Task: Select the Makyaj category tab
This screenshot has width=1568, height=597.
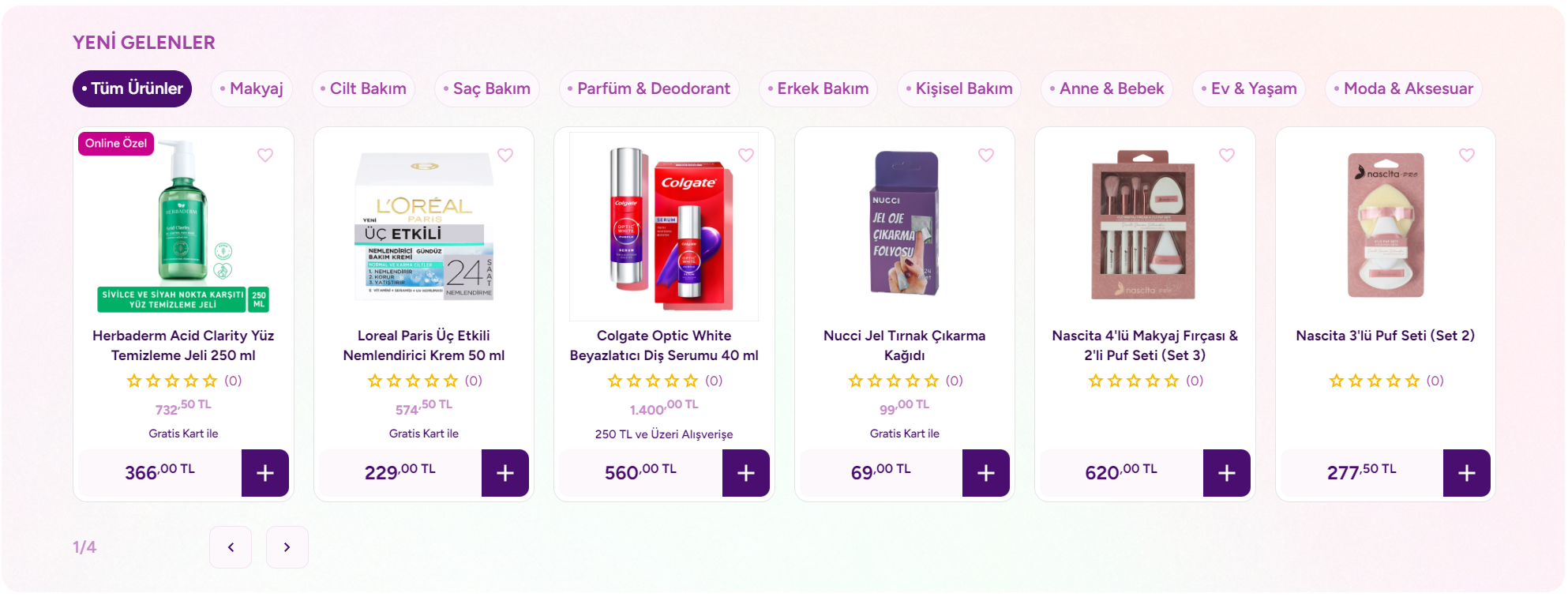Action: click(x=252, y=88)
